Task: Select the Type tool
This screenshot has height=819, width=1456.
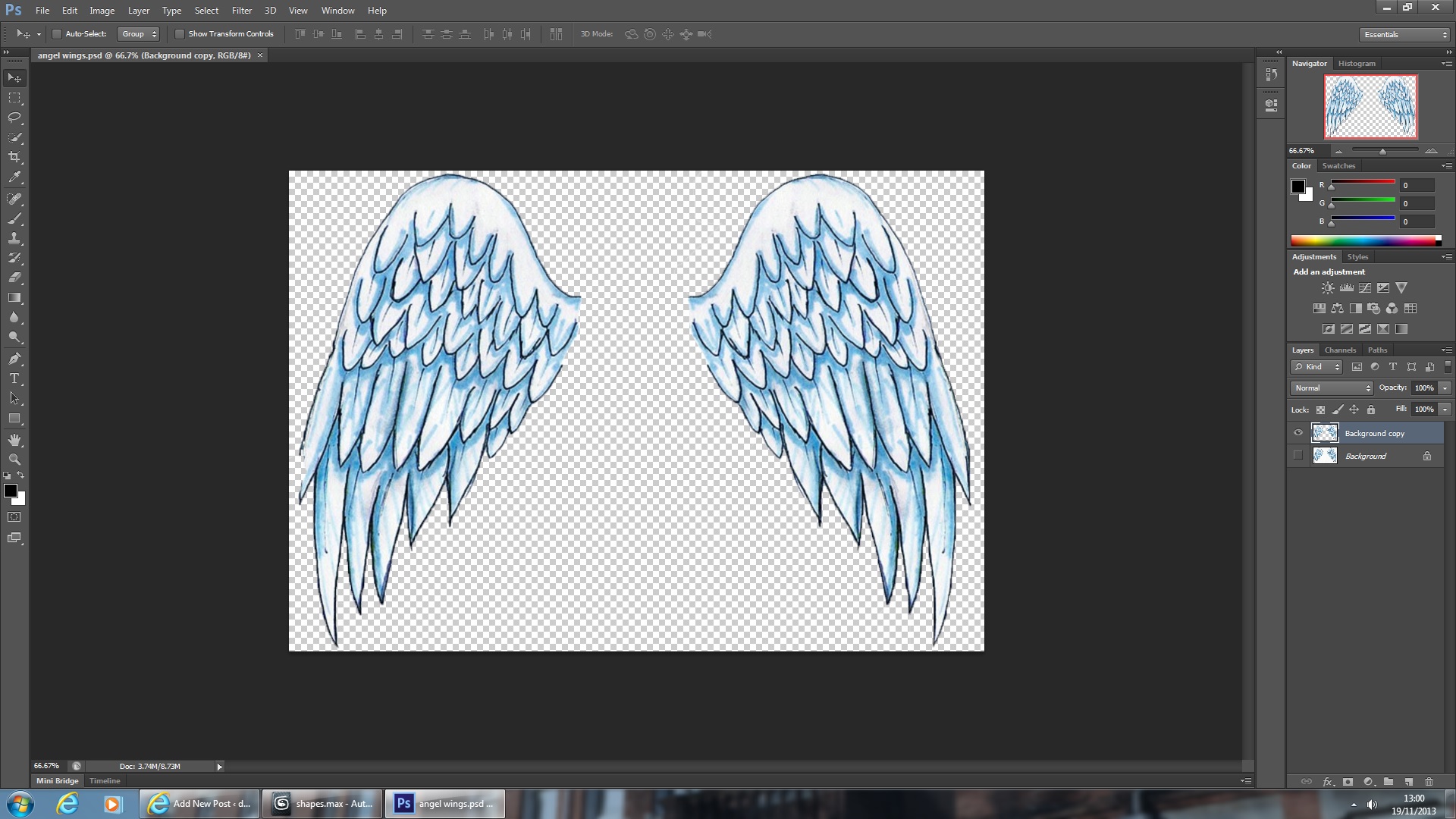Action: pyautogui.click(x=14, y=378)
